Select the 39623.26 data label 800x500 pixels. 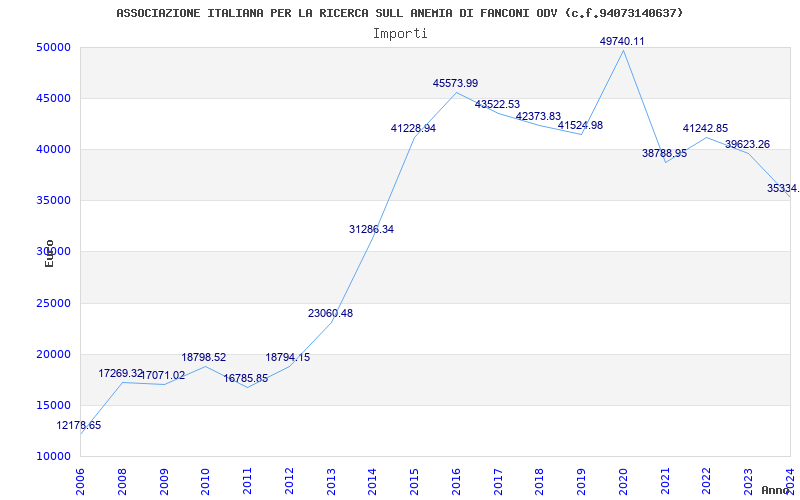pyautogui.click(x=747, y=144)
